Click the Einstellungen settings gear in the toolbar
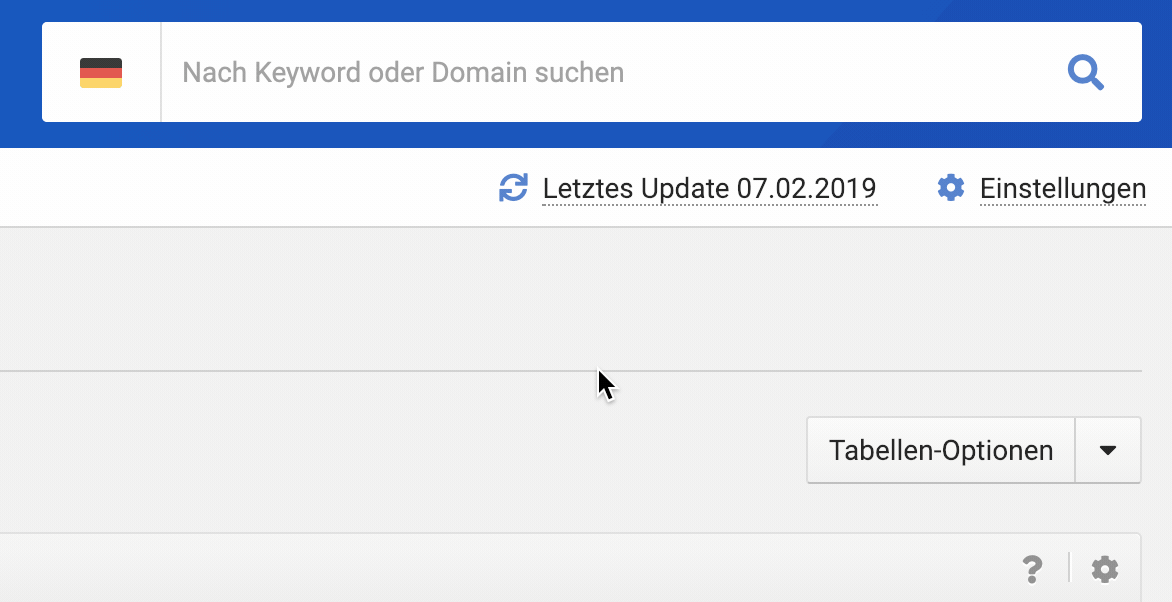Screen dimensions: 1172x602 tap(951, 188)
